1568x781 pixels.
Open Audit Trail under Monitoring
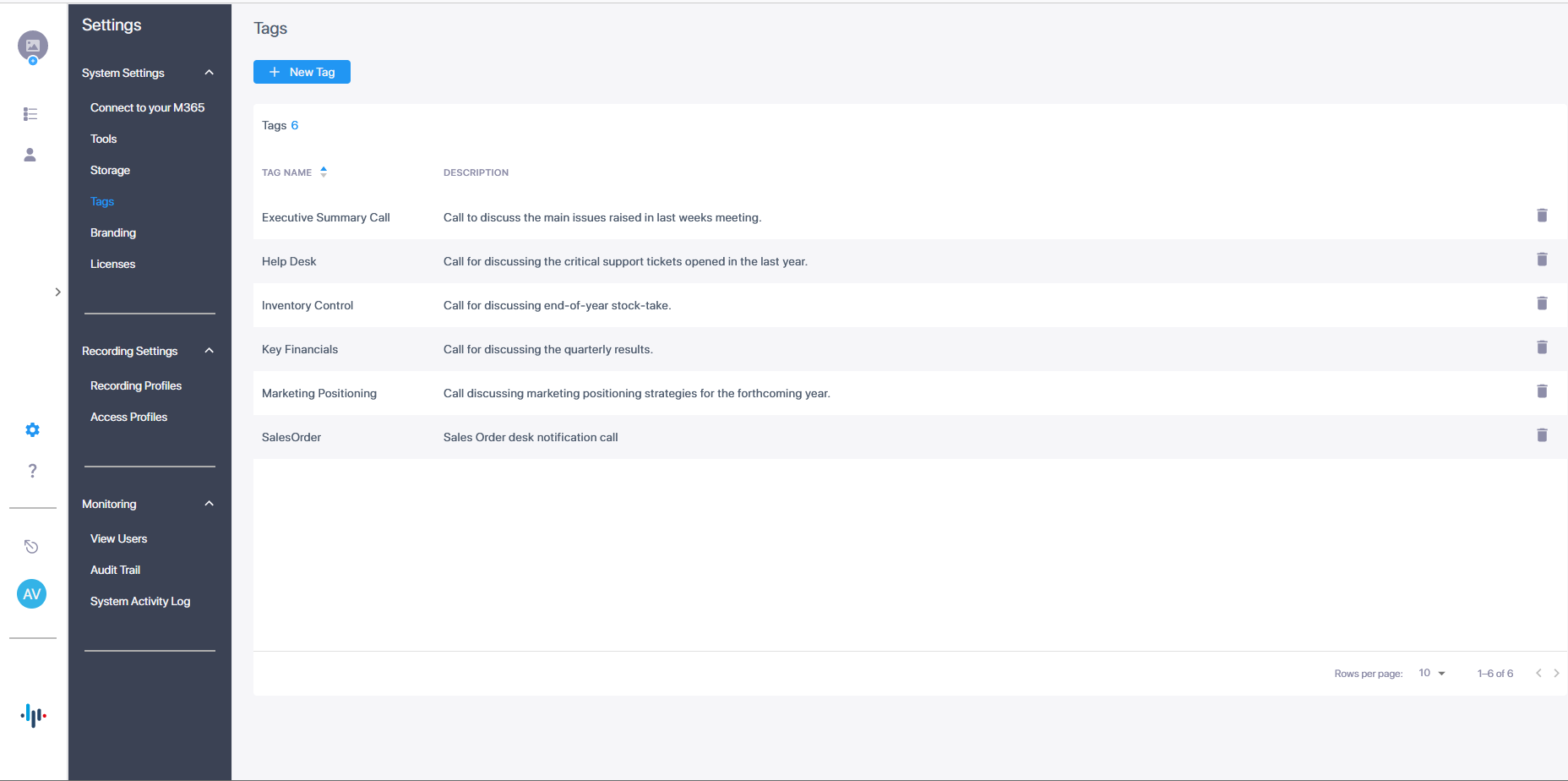[x=115, y=570]
